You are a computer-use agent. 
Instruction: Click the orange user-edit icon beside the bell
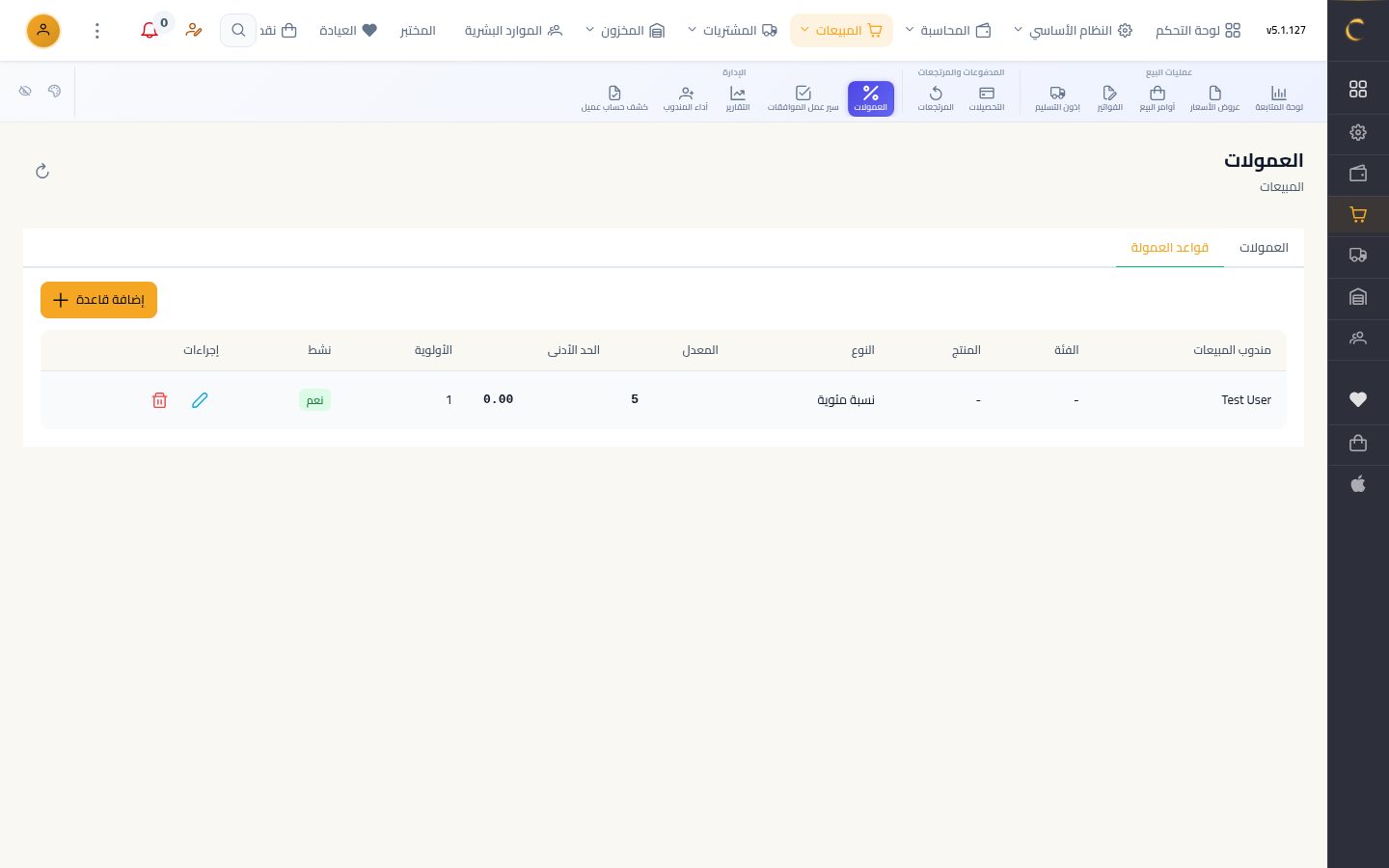(194, 31)
